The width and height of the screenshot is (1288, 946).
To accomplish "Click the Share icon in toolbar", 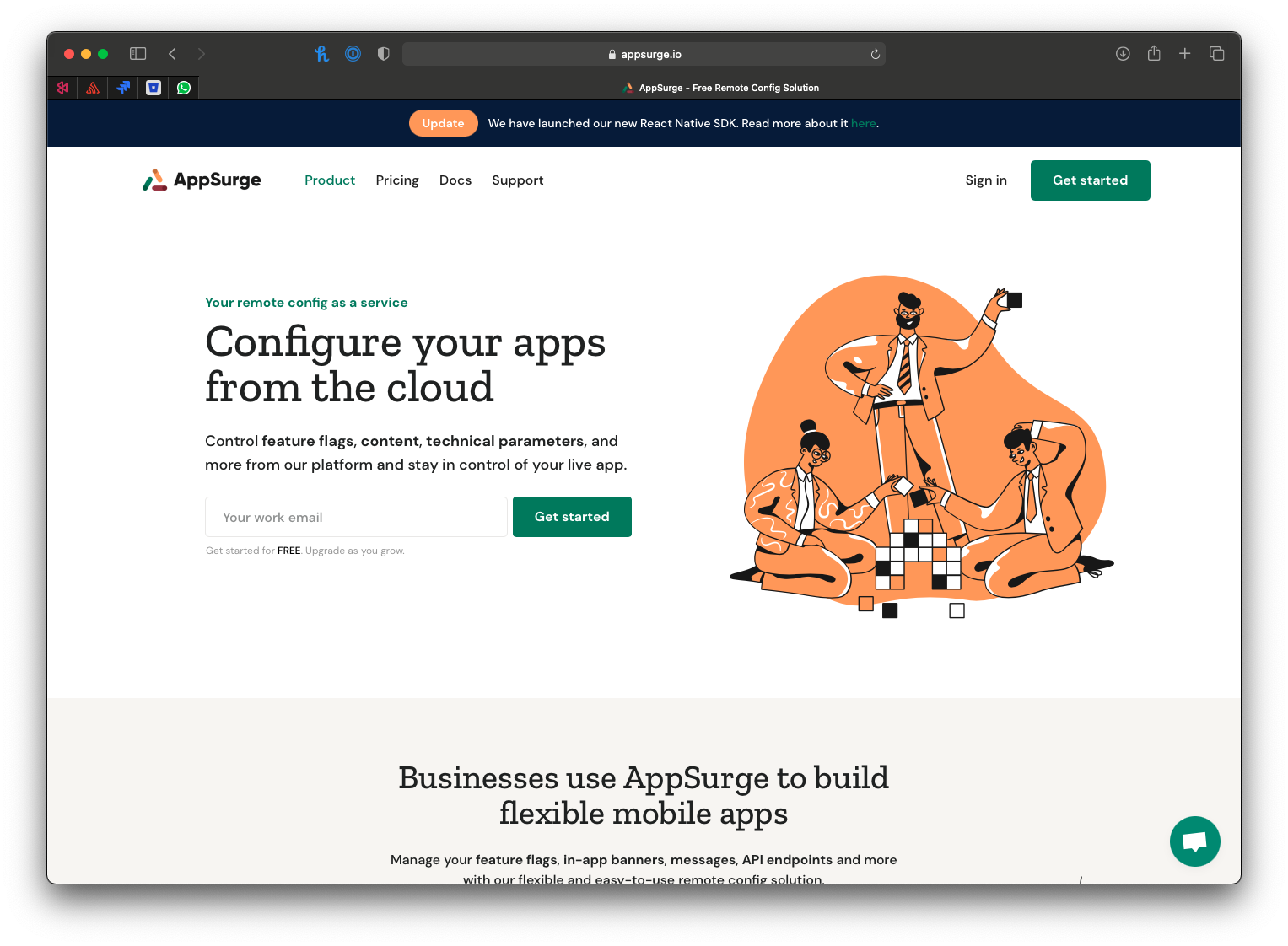I will point(1154,54).
